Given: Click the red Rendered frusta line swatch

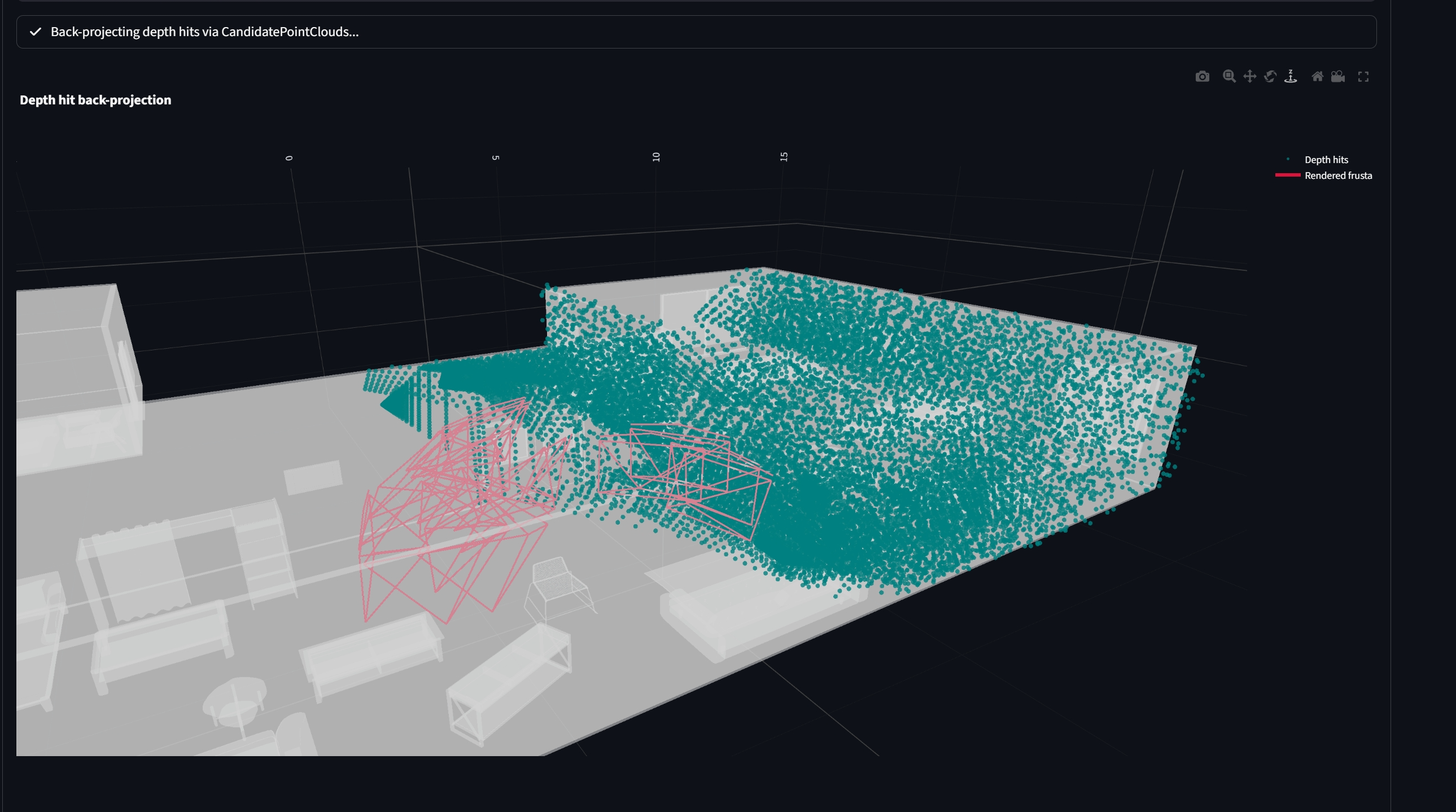Looking at the screenshot, I should pyautogui.click(x=1289, y=175).
